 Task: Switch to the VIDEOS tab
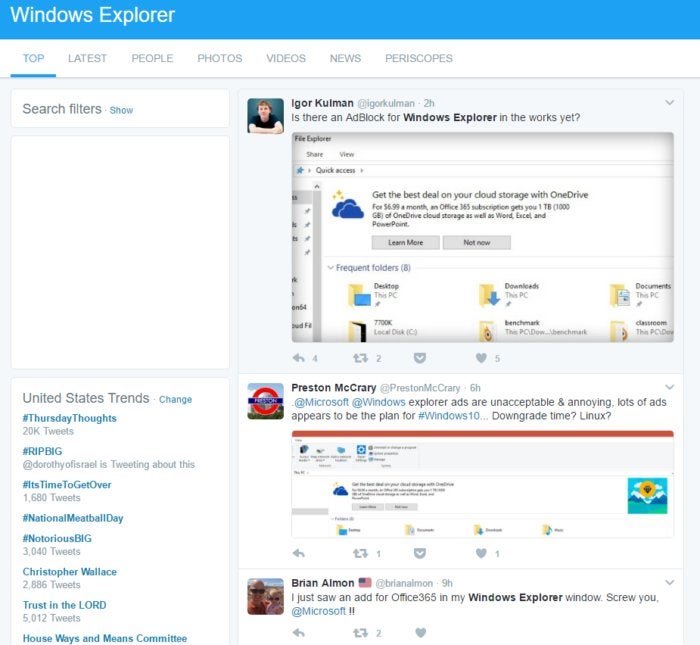click(286, 58)
